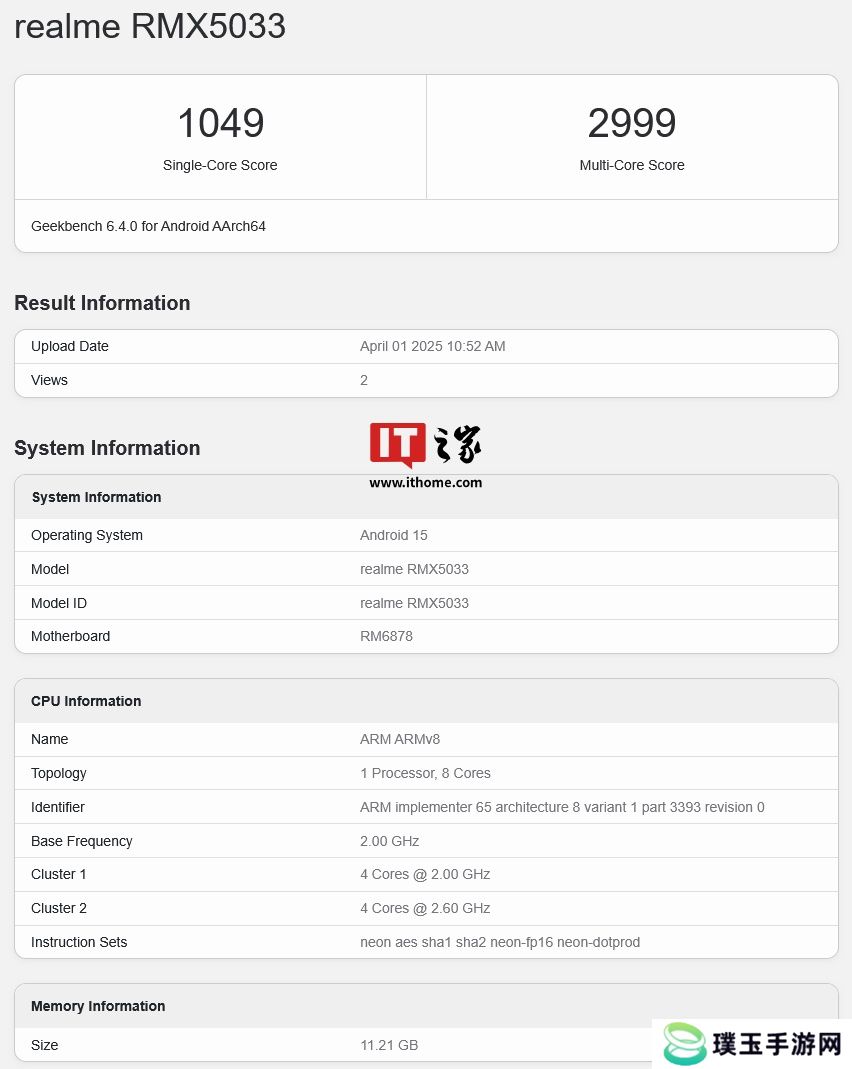The image size is (852, 1069).
Task: Select the 11.21 GB memory size value
Action: pyautogui.click(x=389, y=1045)
